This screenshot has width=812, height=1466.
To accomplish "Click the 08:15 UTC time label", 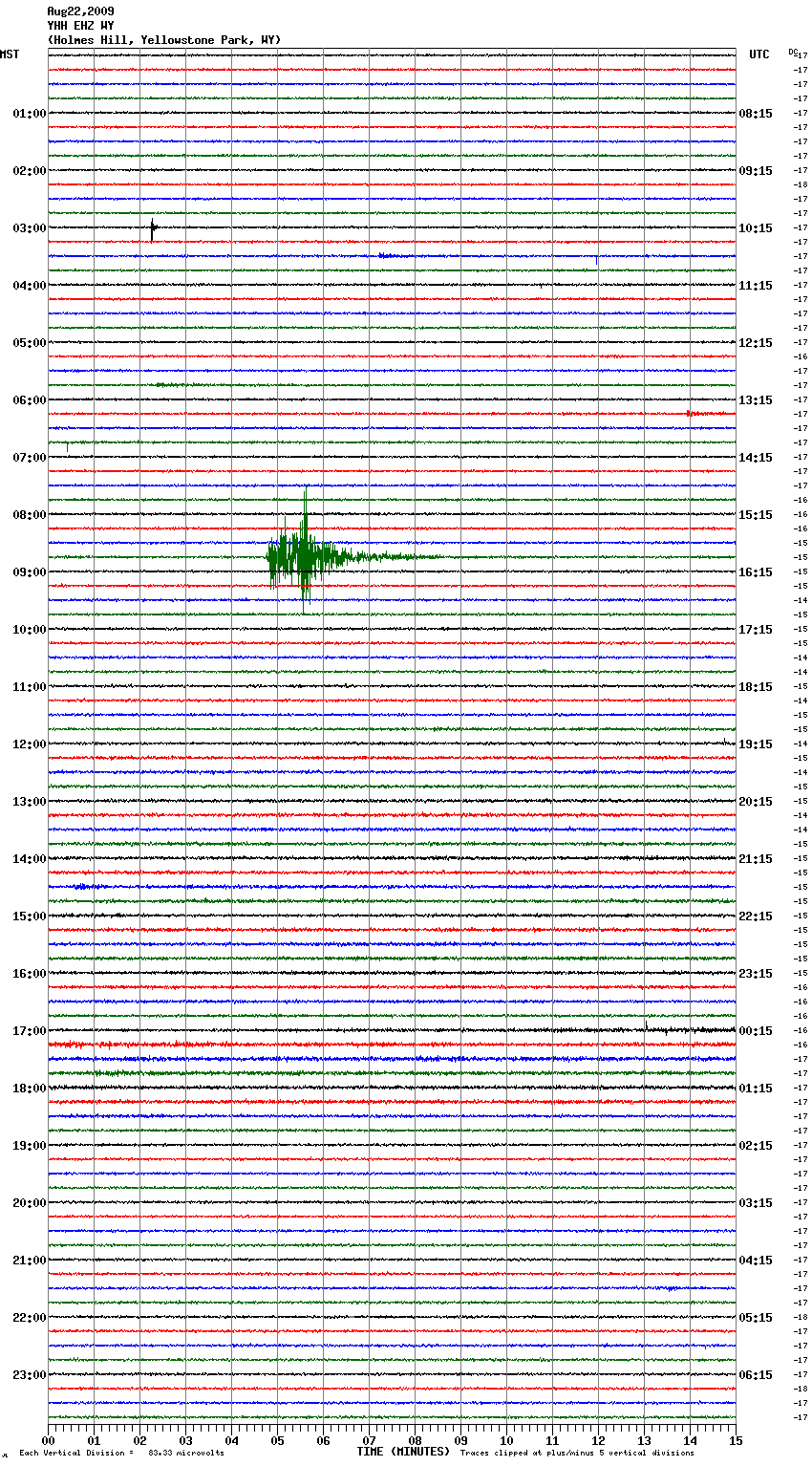I will [756, 114].
